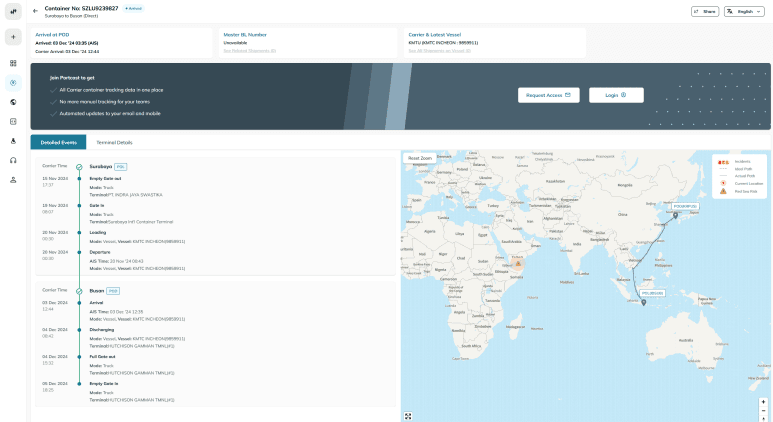Select the globe icon in left sidebar
The width and height of the screenshot is (773, 422).
point(13,102)
